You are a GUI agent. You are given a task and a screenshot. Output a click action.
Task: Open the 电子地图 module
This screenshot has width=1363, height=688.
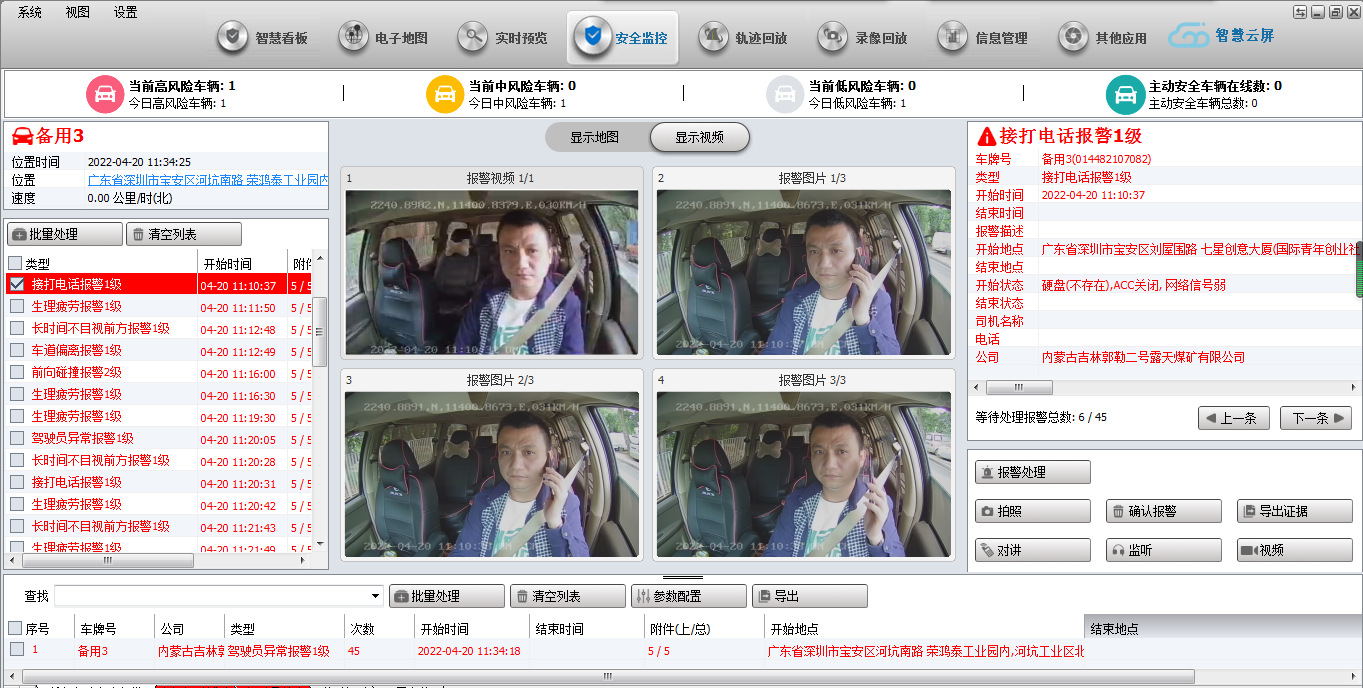coord(385,38)
